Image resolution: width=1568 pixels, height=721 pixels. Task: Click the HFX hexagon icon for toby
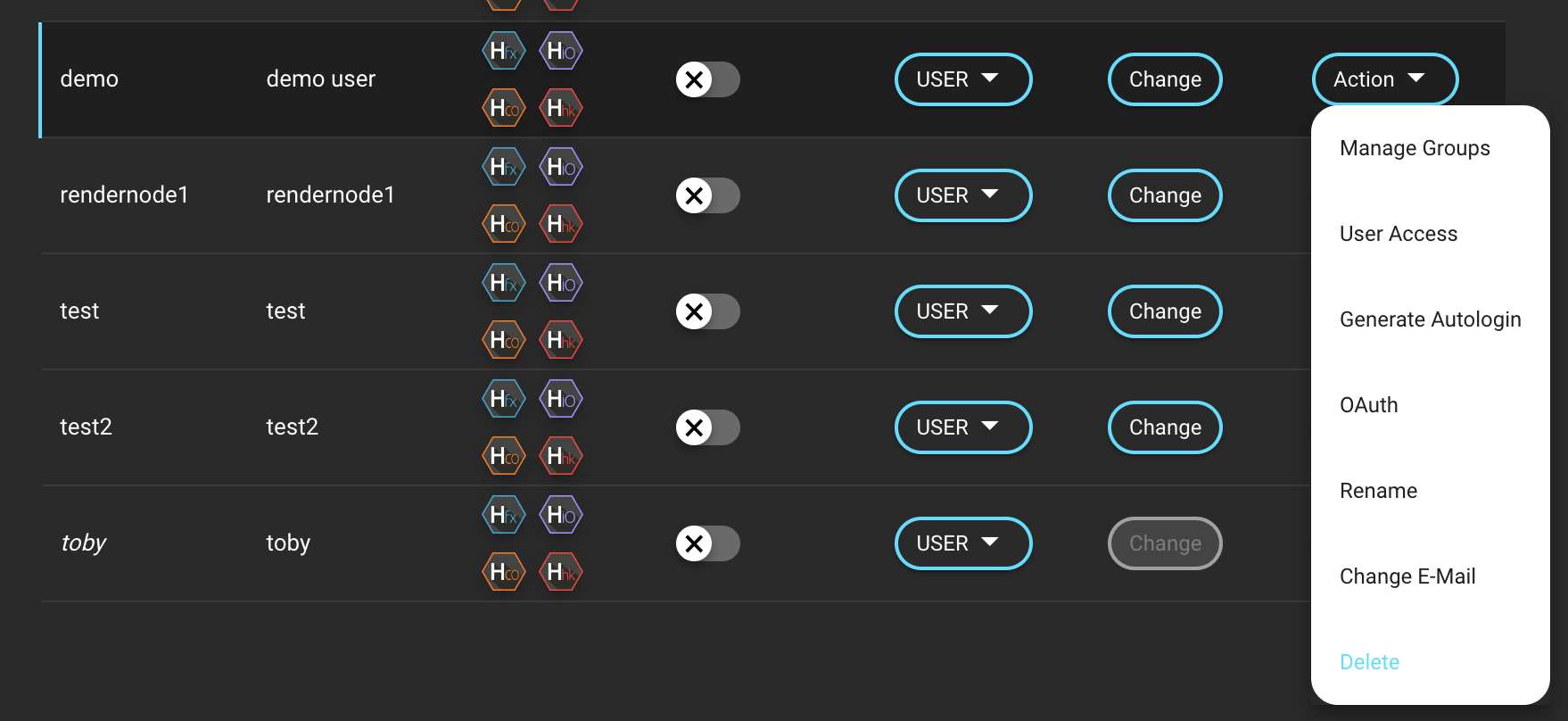(x=504, y=515)
